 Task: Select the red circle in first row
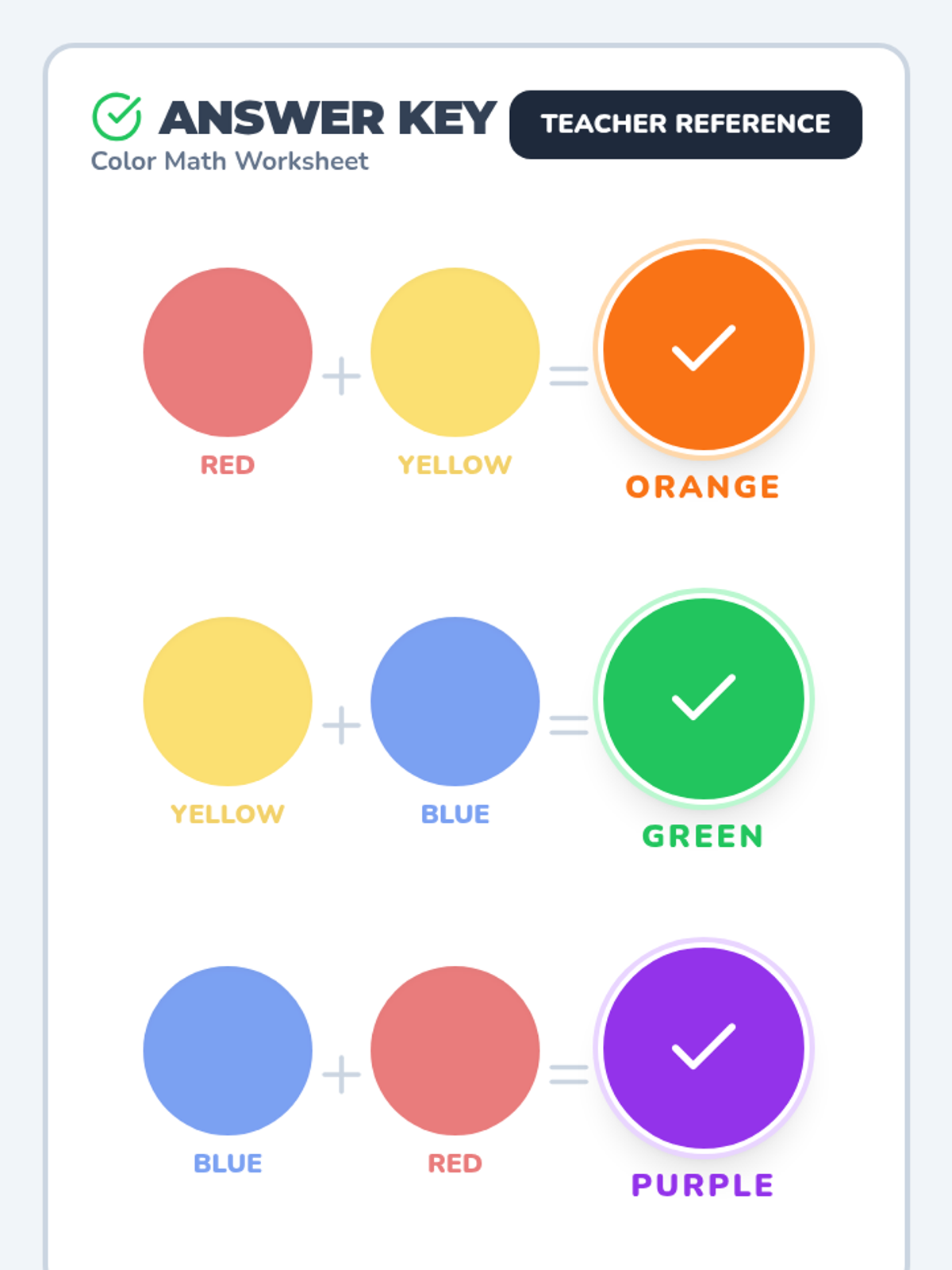(228, 352)
